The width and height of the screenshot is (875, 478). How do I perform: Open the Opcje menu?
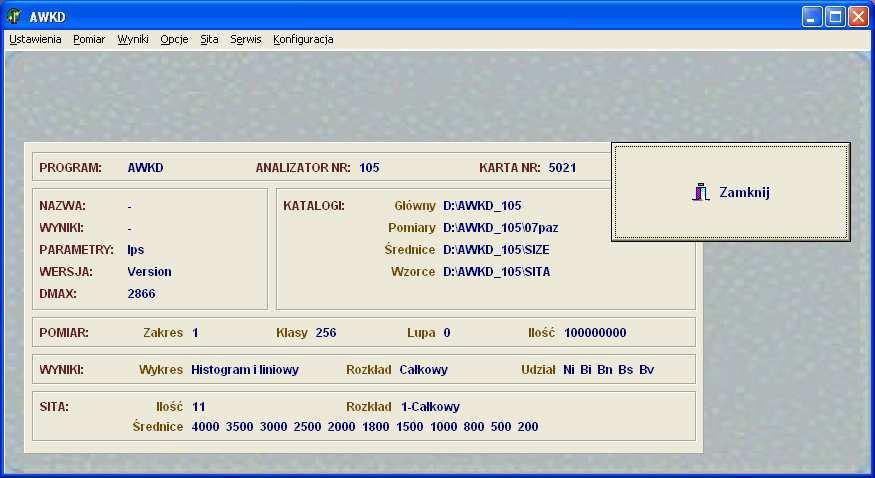point(174,39)
